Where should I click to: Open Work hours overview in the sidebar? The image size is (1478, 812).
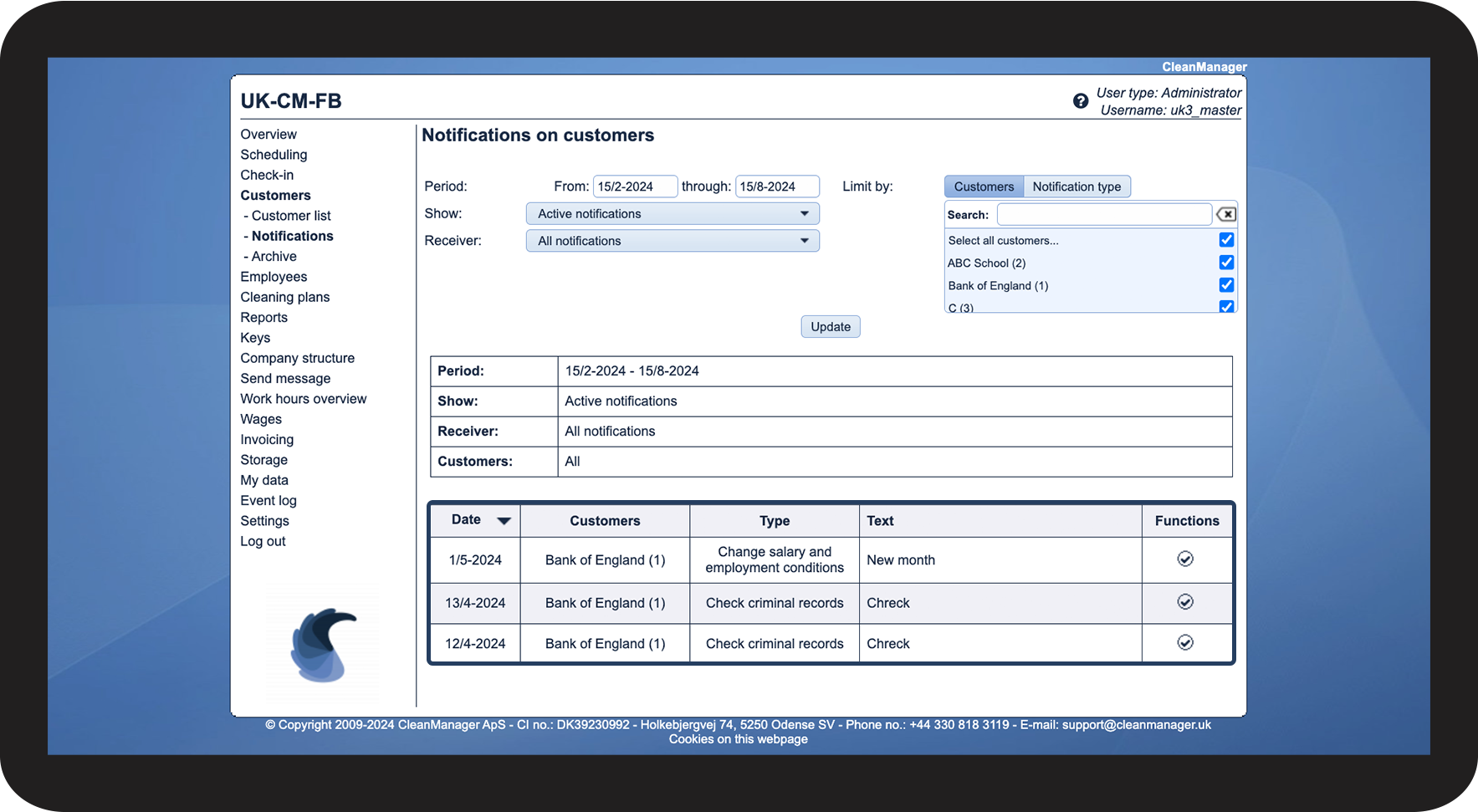coord(304,399)
